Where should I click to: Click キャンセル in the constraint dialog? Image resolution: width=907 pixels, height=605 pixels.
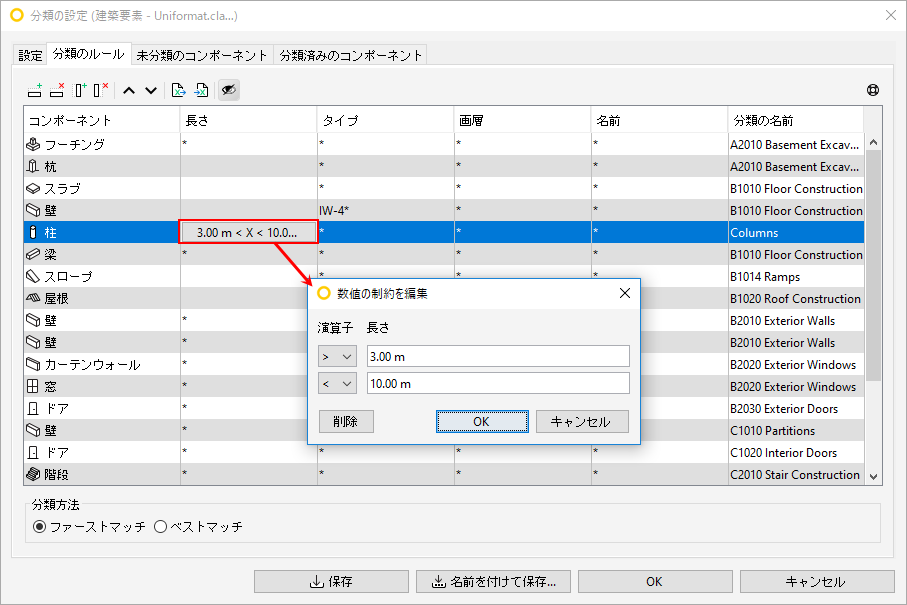click(x=582, y=422)
